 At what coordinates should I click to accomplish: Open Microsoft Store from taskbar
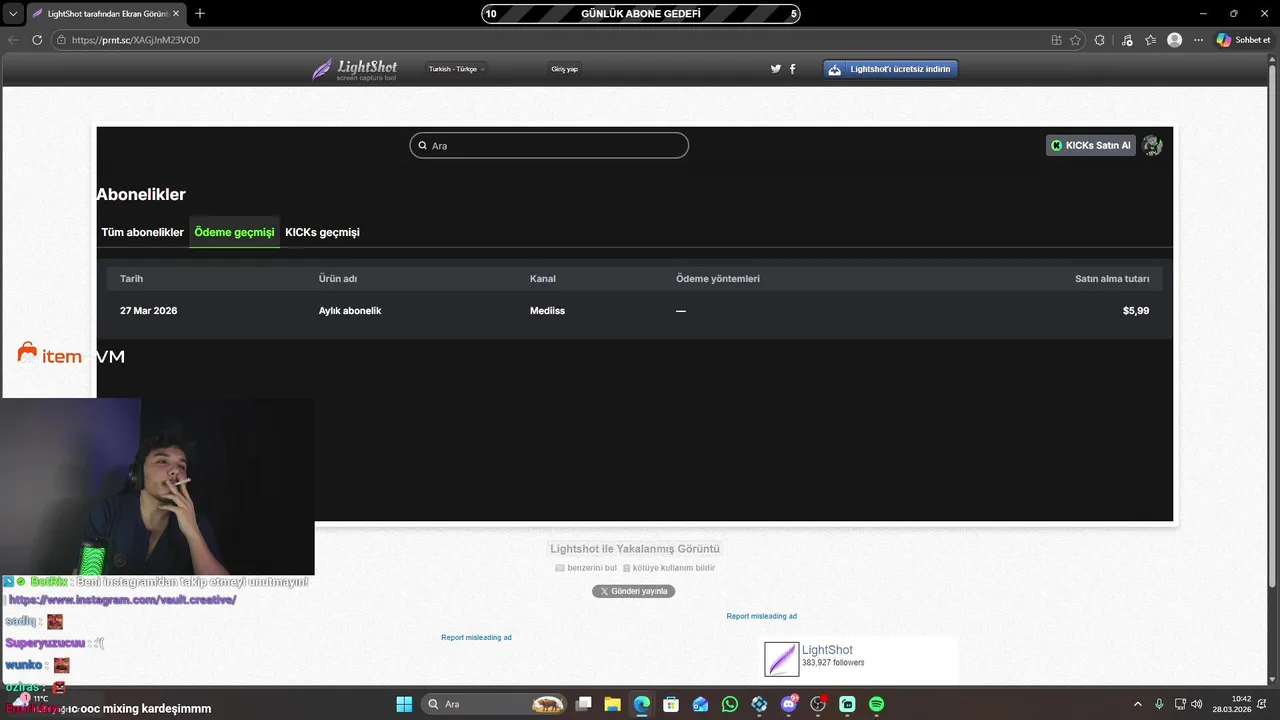pos(671,704)
